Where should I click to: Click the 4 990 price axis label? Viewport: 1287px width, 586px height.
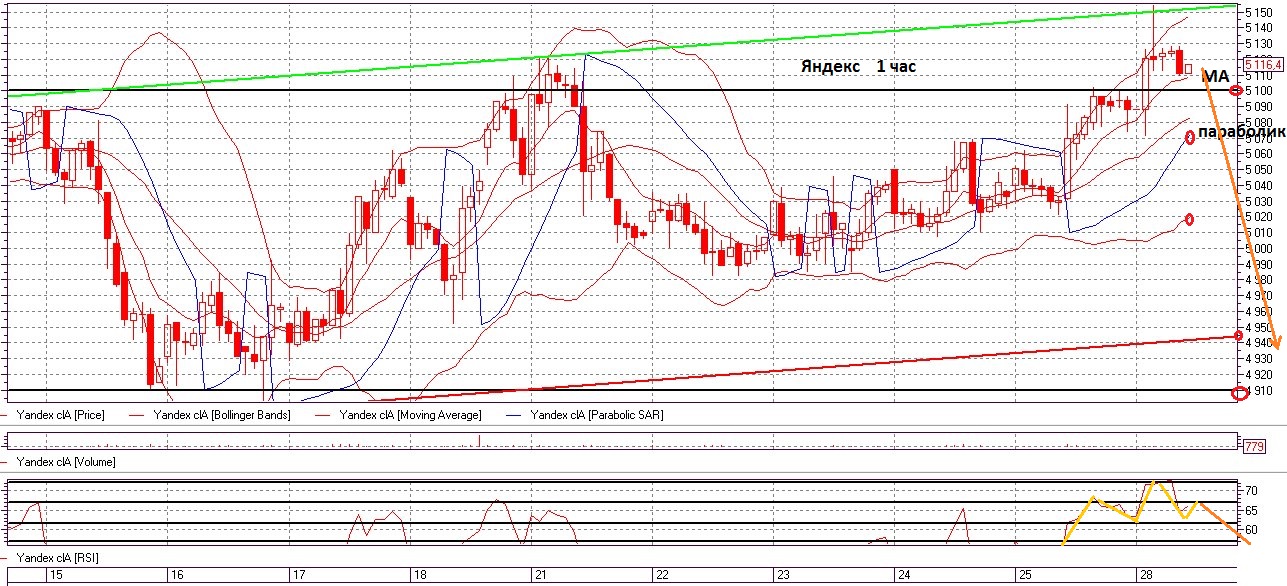1258,265
